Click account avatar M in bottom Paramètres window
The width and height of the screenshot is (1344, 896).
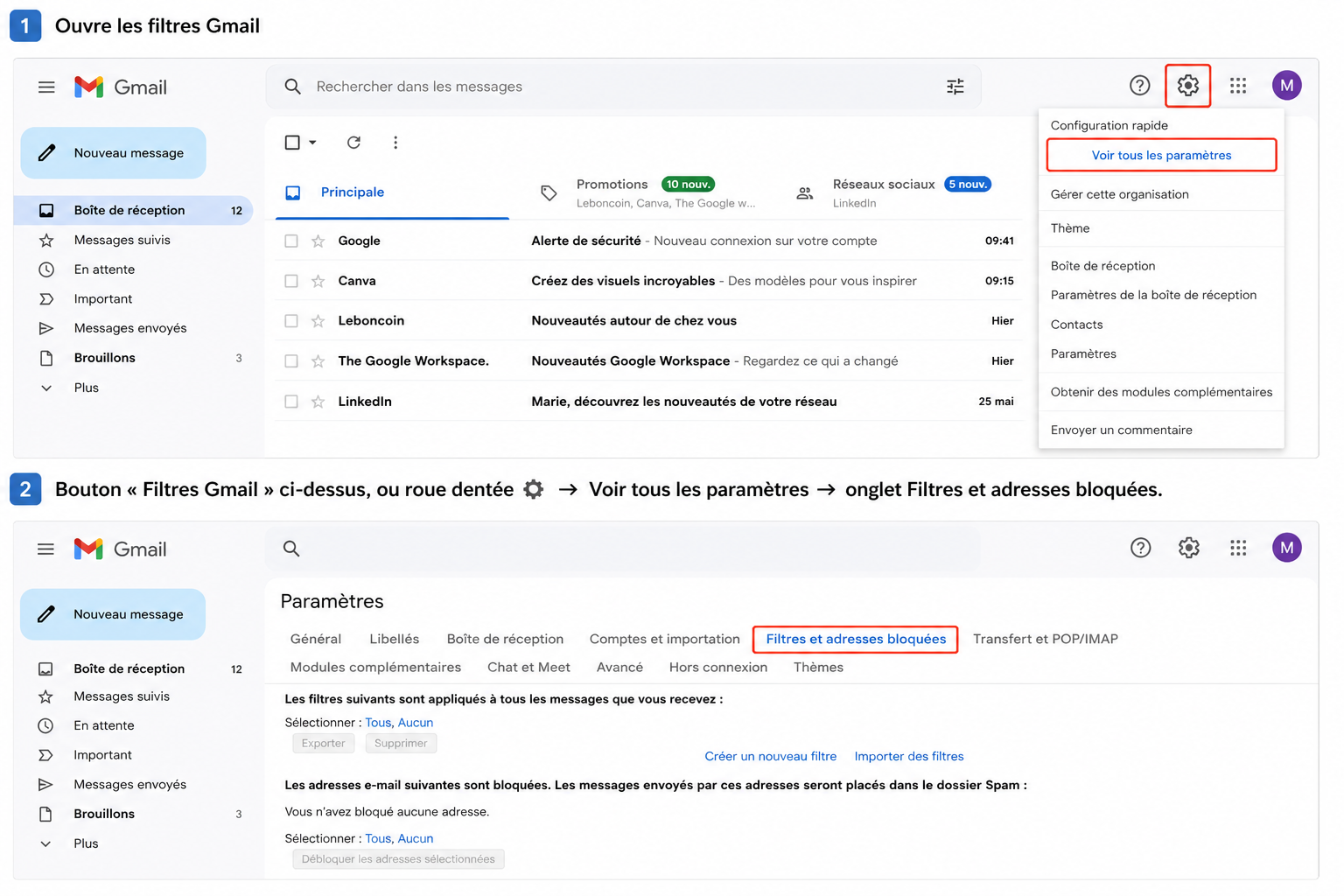click(1286, 548)
